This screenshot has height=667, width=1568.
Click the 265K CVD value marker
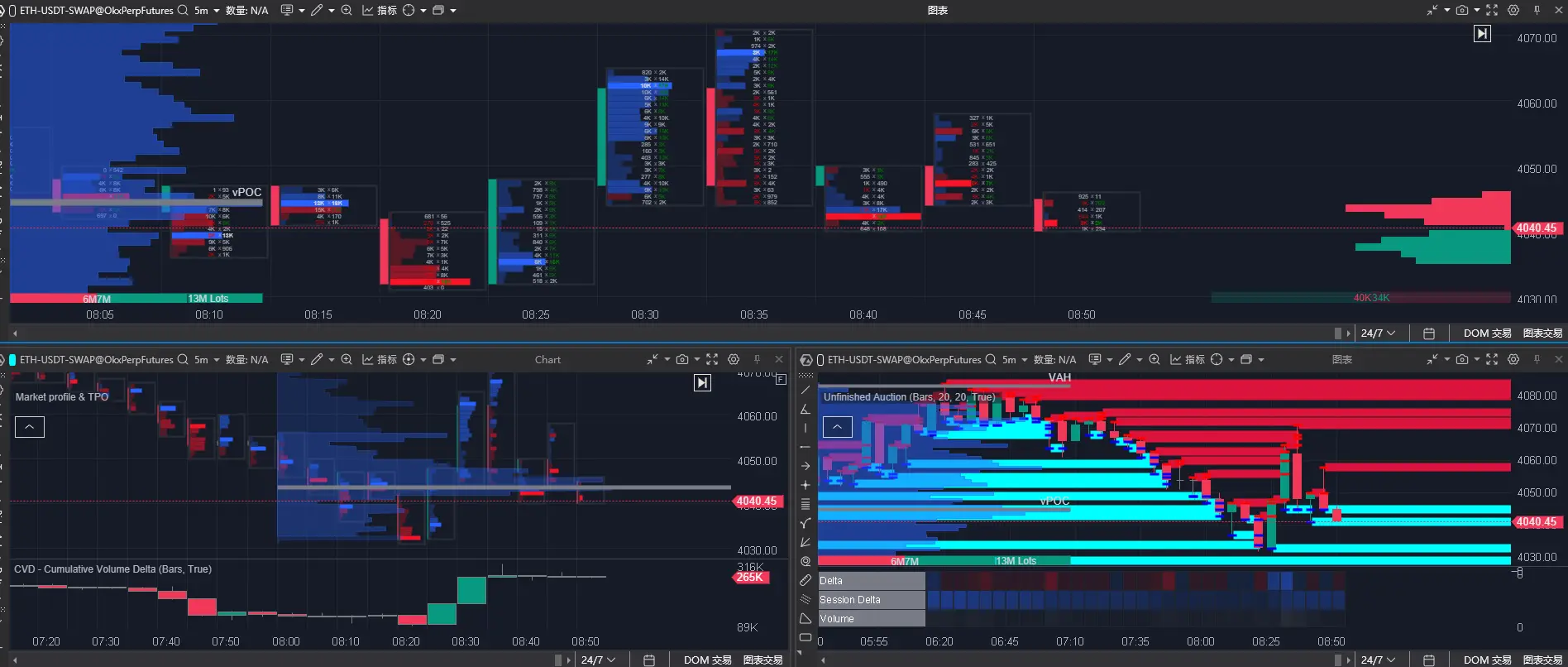tap(750, 578)
